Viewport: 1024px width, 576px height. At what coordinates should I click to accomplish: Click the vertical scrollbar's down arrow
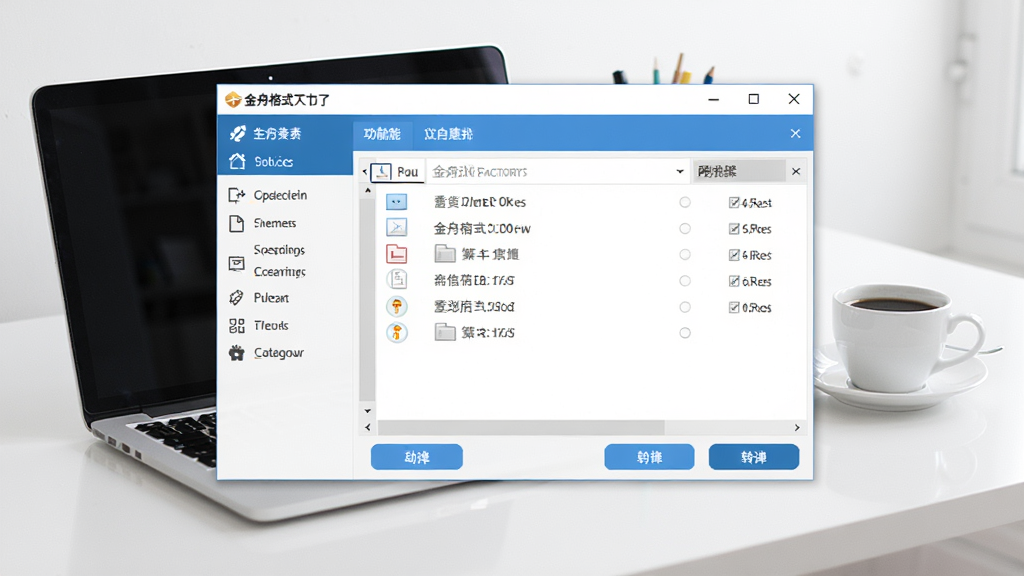point(368,411)
